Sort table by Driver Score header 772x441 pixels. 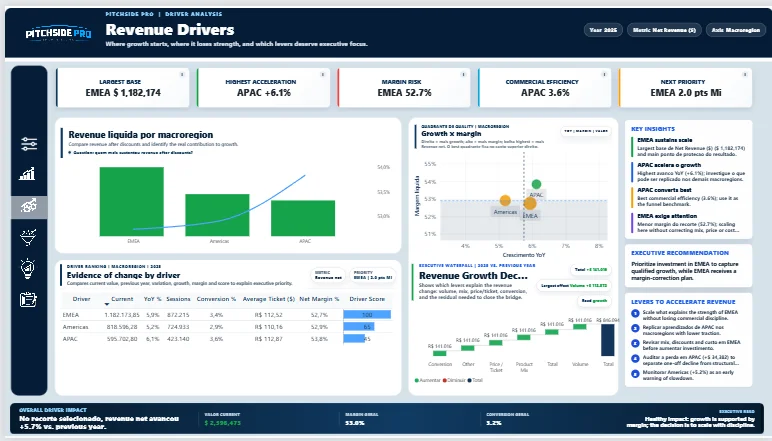367,299
